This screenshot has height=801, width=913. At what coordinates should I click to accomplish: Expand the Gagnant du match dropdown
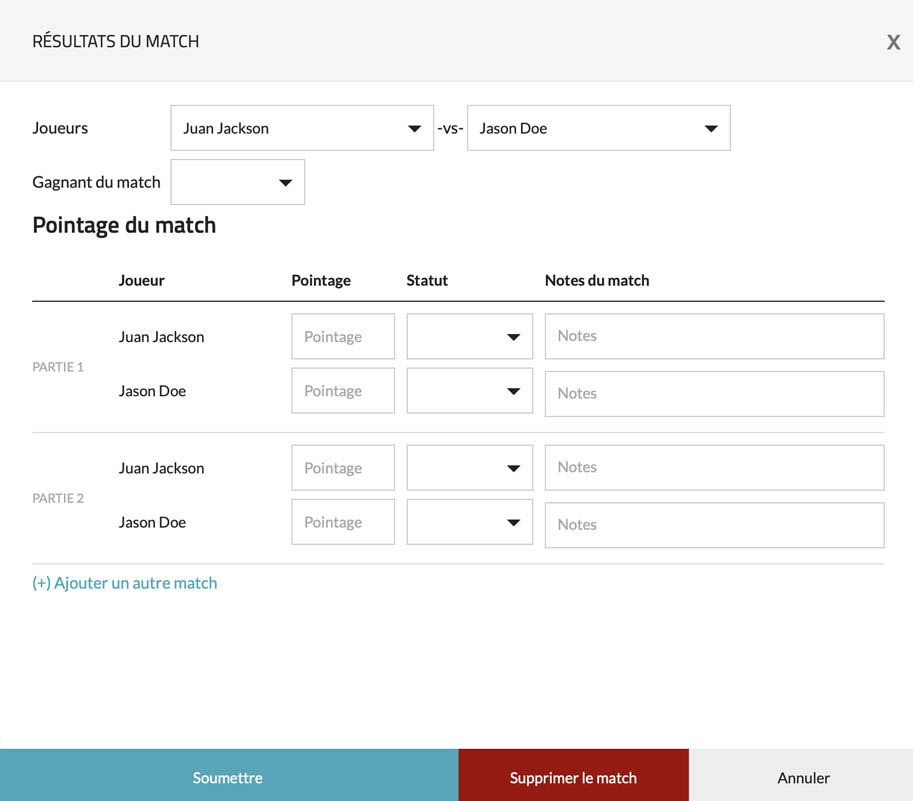(238, 182)
